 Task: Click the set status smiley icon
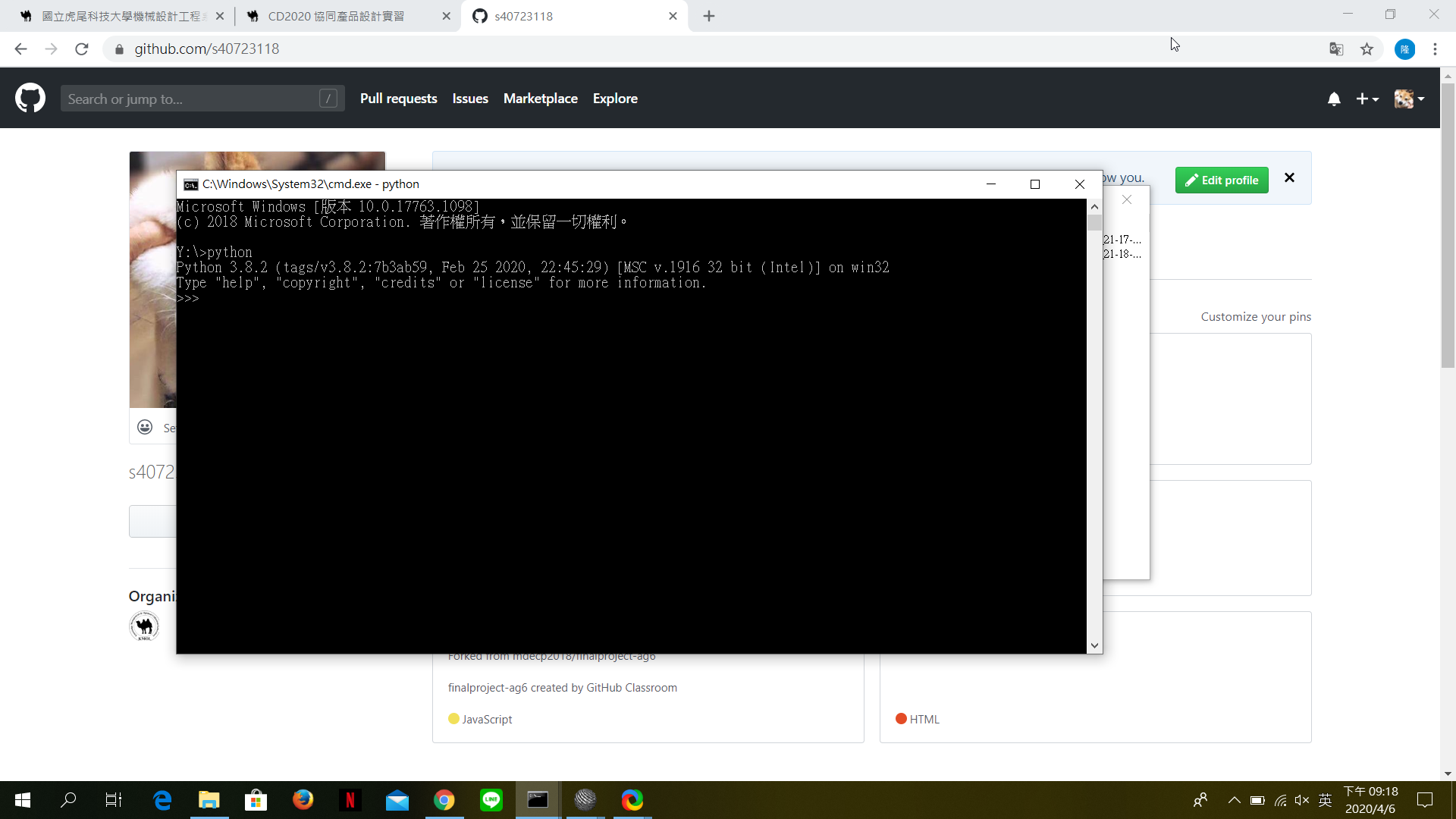145,428
